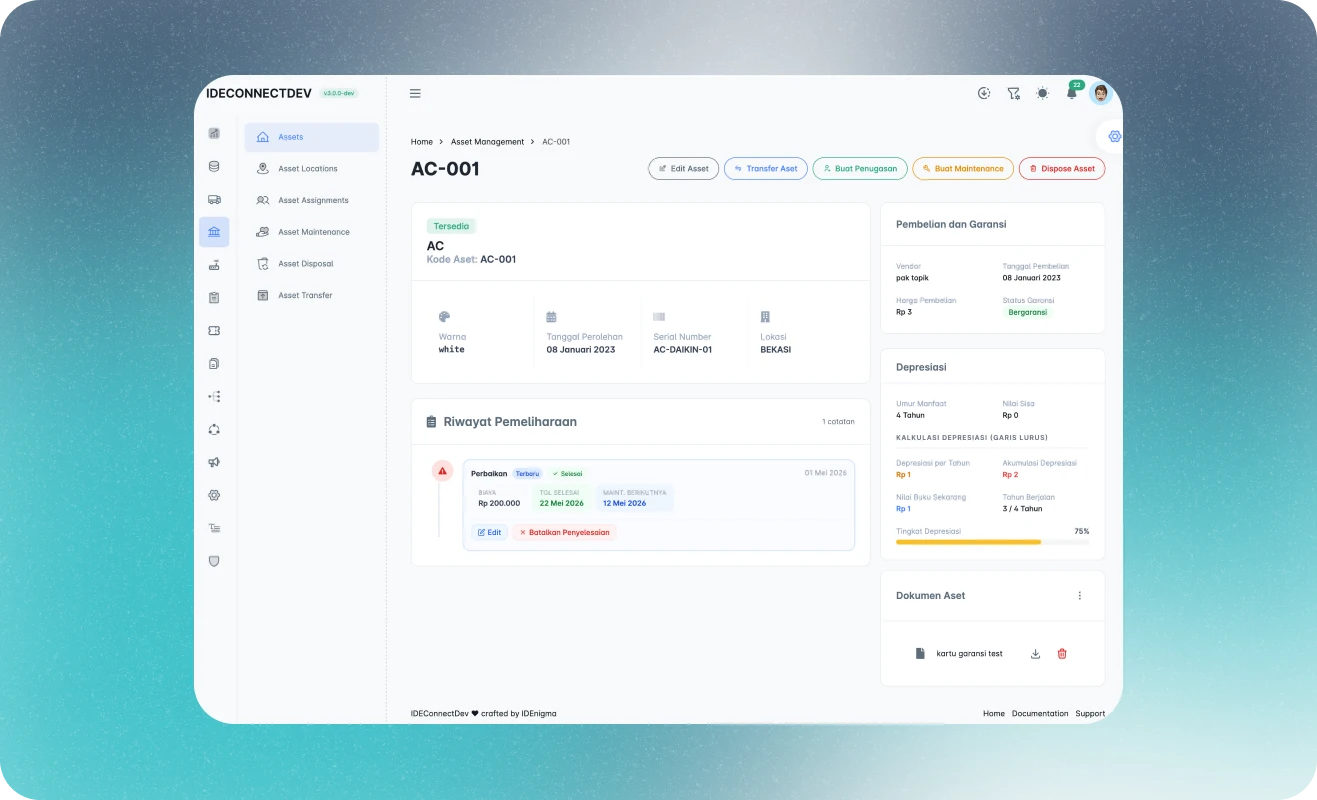Viewport: 1317px width, 800px height.
Task: Open the dashboard chart icon in sidebar rail
Action: pyautogui.click(x=214, y=133)
